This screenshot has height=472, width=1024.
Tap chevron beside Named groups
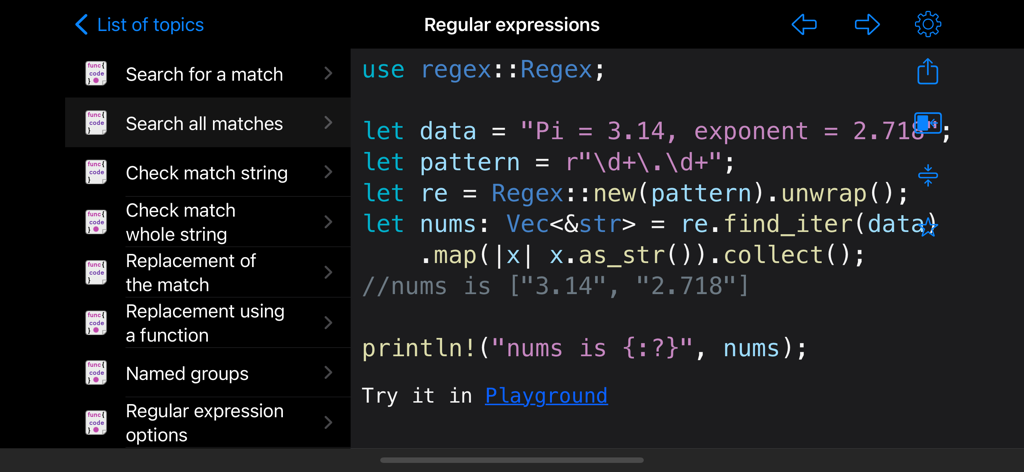(328, 373)
